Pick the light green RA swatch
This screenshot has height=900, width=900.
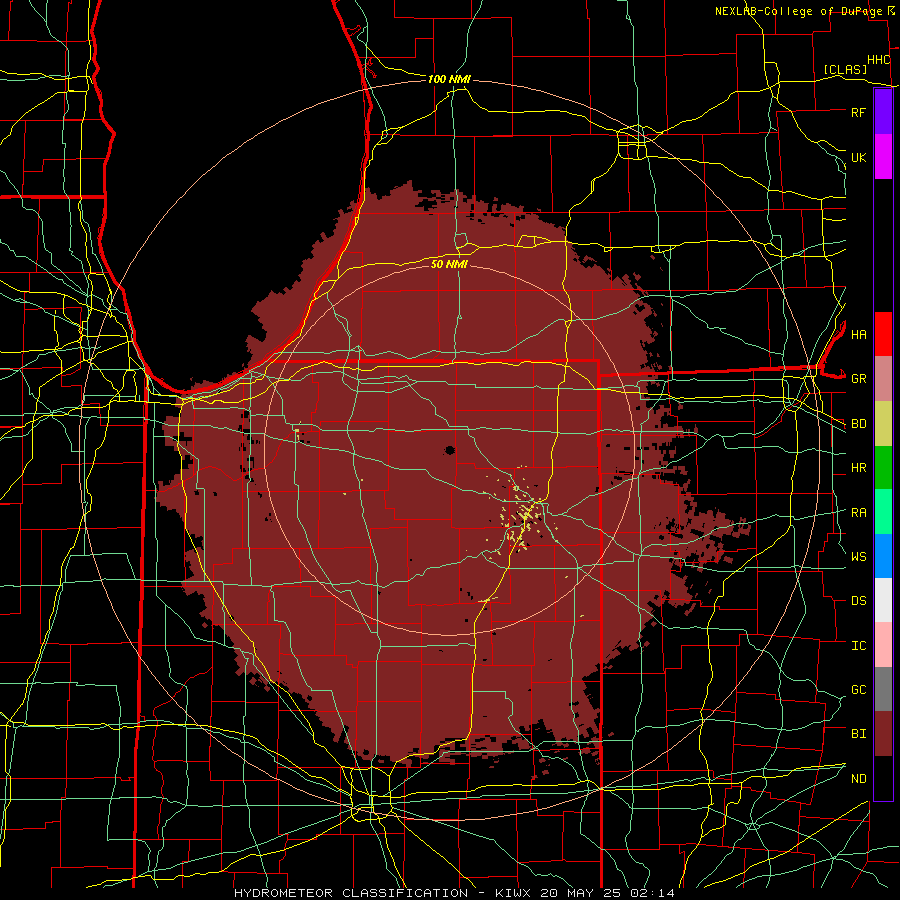coord(883,512)
